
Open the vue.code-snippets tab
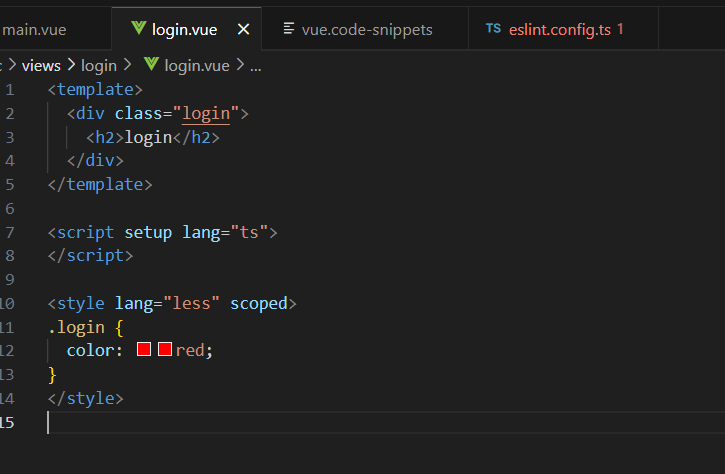[x=366, y=30]
